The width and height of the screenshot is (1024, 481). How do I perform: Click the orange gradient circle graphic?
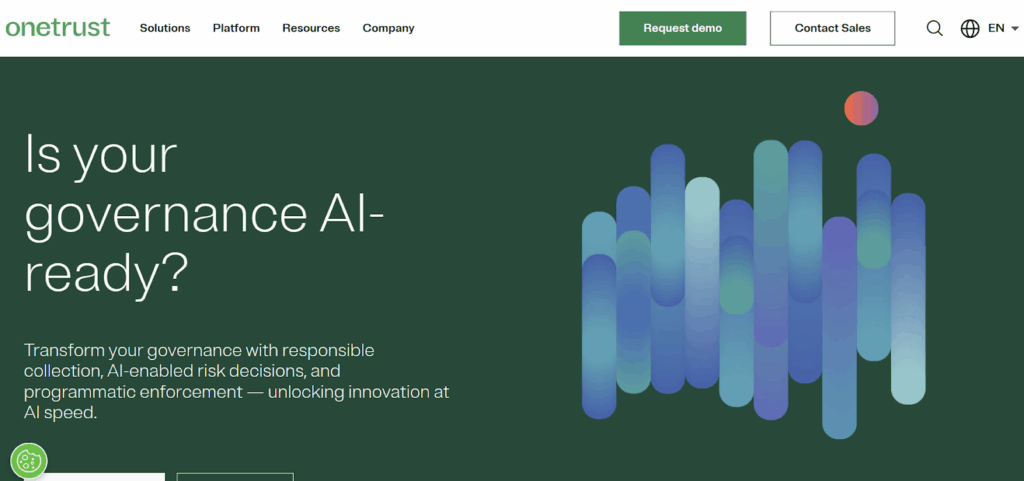pyautogui.click(x=860, y=108)
